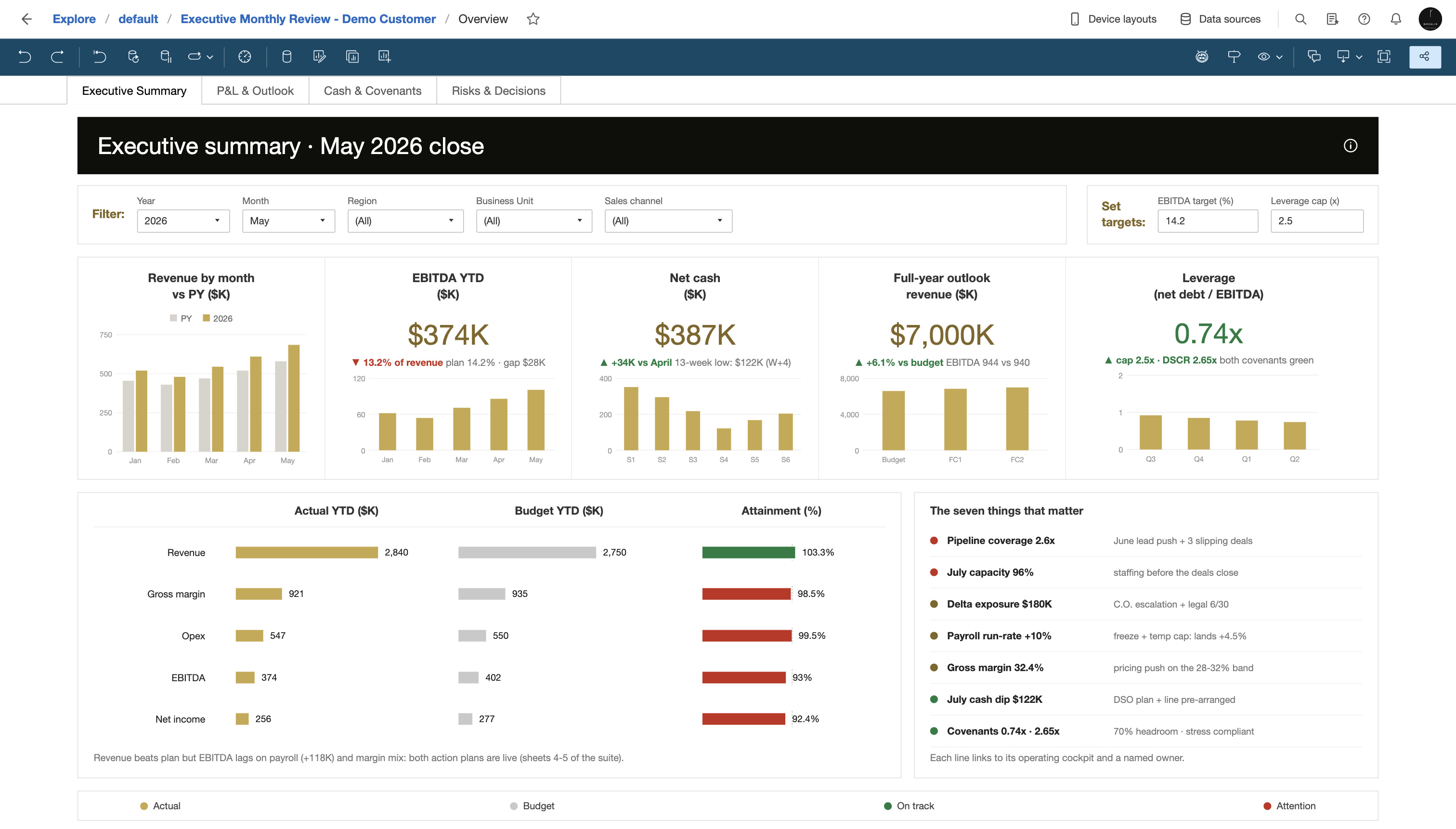Click the search magnifier icon
This screenshot has height=829, width=1456.
point(1300,19)
